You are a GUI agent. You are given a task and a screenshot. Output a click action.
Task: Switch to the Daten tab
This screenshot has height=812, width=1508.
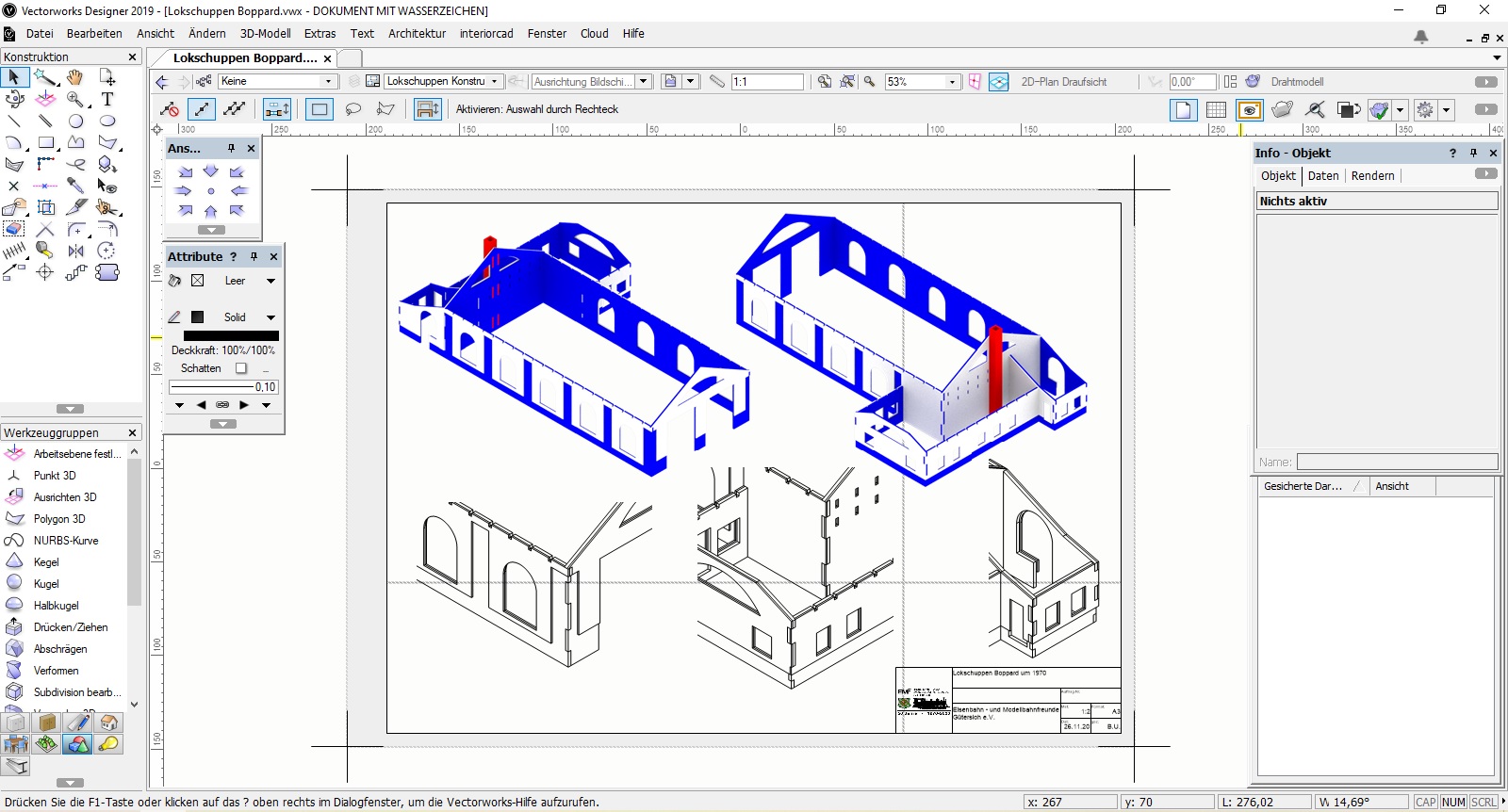1323,176
